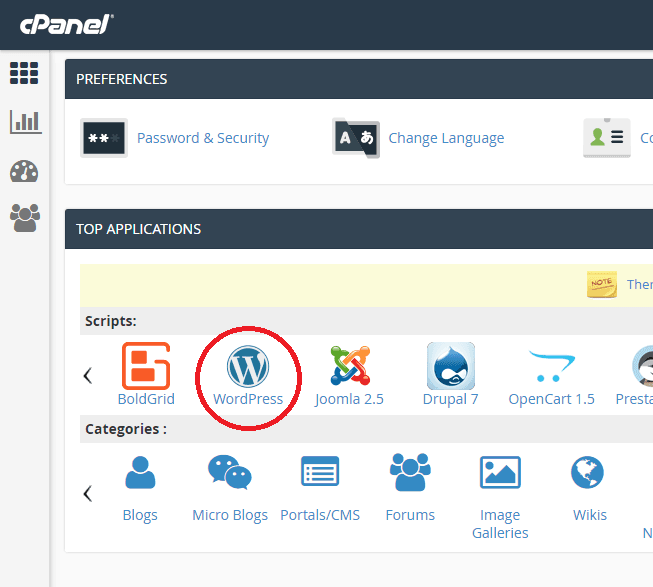Click the PrestaShop icon at right edge
This screenshot has height=587, width=653.
(x=643, y=366)
